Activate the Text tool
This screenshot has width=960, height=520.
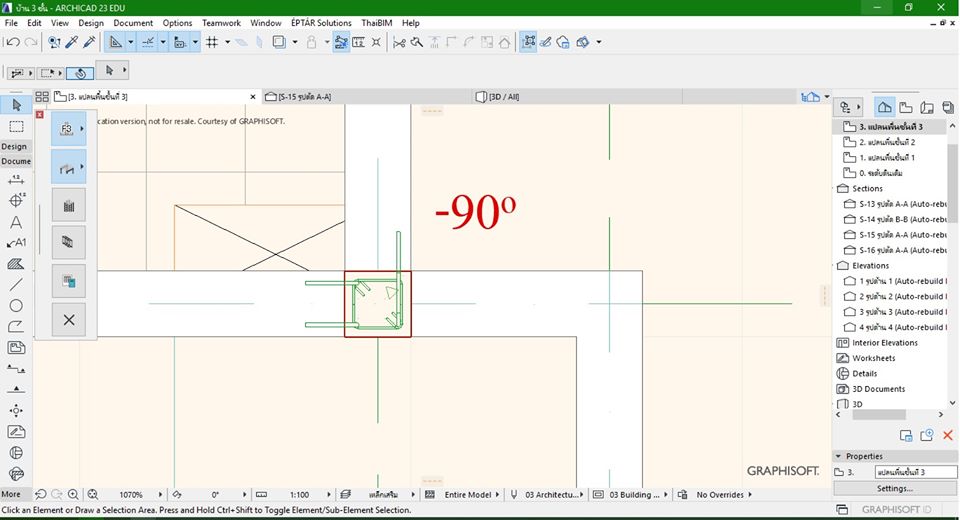(16, 222)
